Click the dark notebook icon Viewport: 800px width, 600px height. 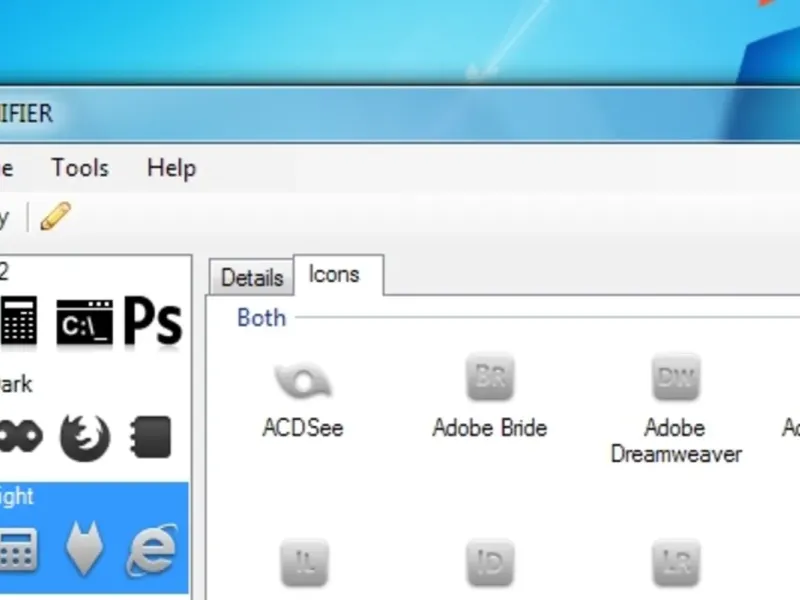coord(151,437)
